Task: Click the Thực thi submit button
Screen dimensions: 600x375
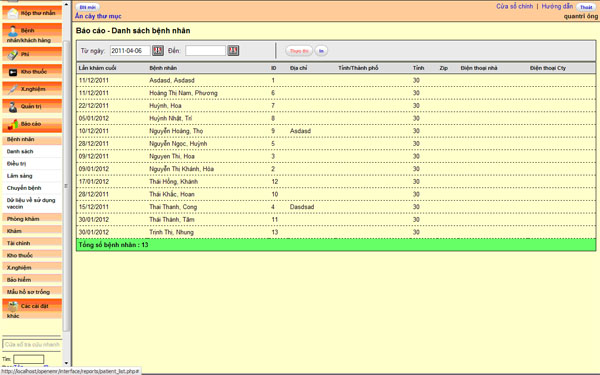Action: pos(299,51)
